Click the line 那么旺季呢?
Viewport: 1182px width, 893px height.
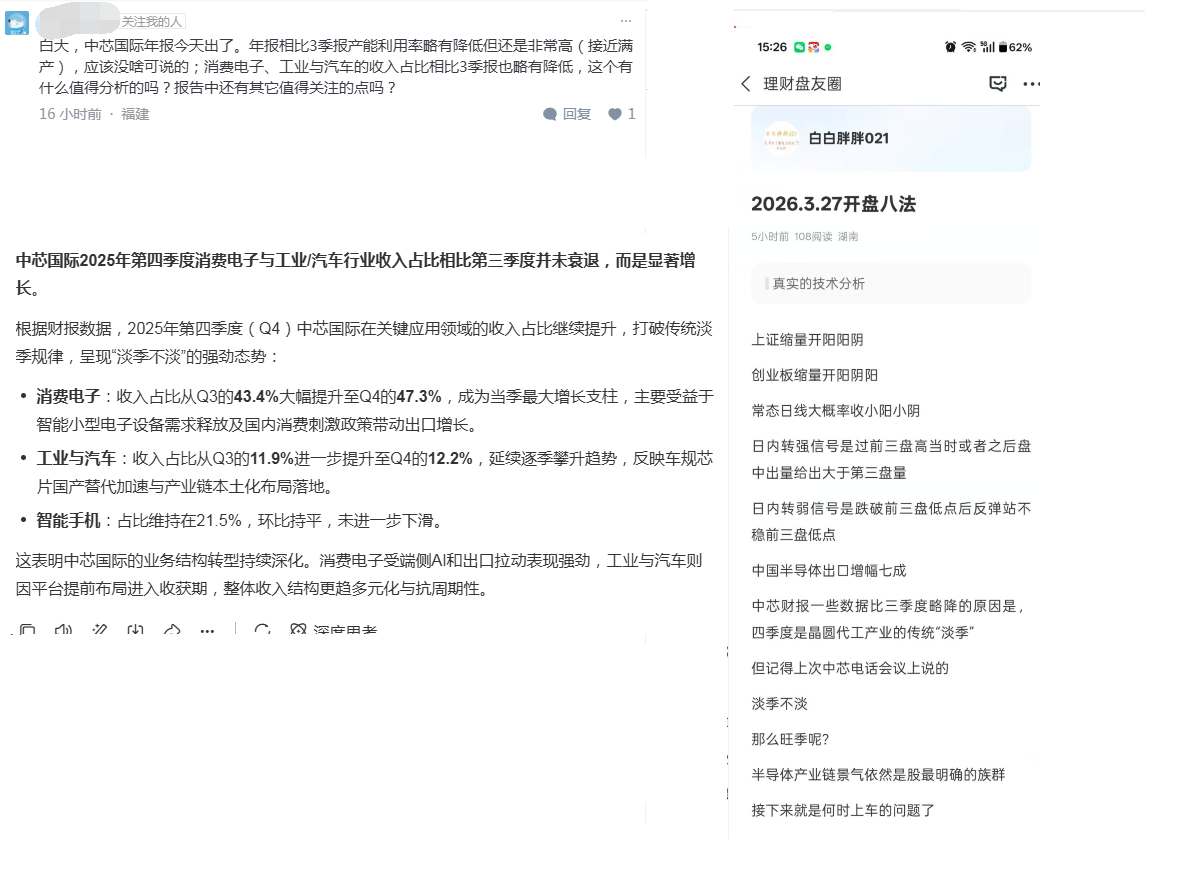pyautogui.click(x=790, y=739)
